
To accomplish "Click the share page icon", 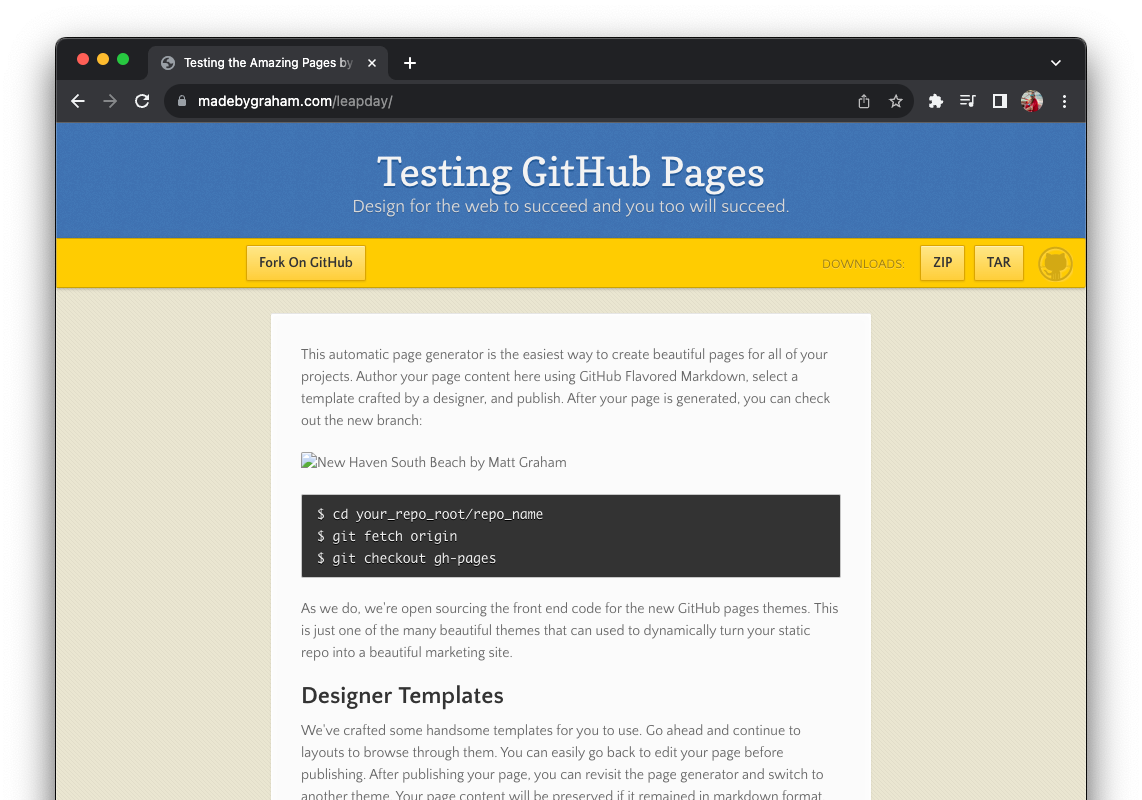I will (864, 101).
